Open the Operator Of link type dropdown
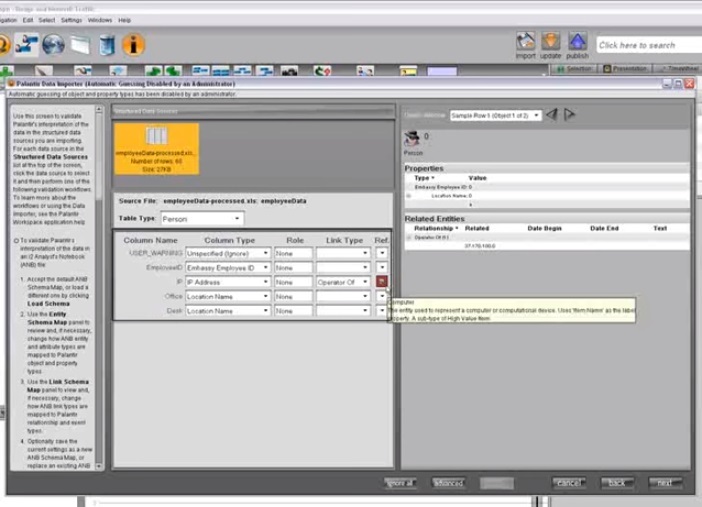Screen dimensions: 702x507 pyautogui.click(x=343, y=282)
